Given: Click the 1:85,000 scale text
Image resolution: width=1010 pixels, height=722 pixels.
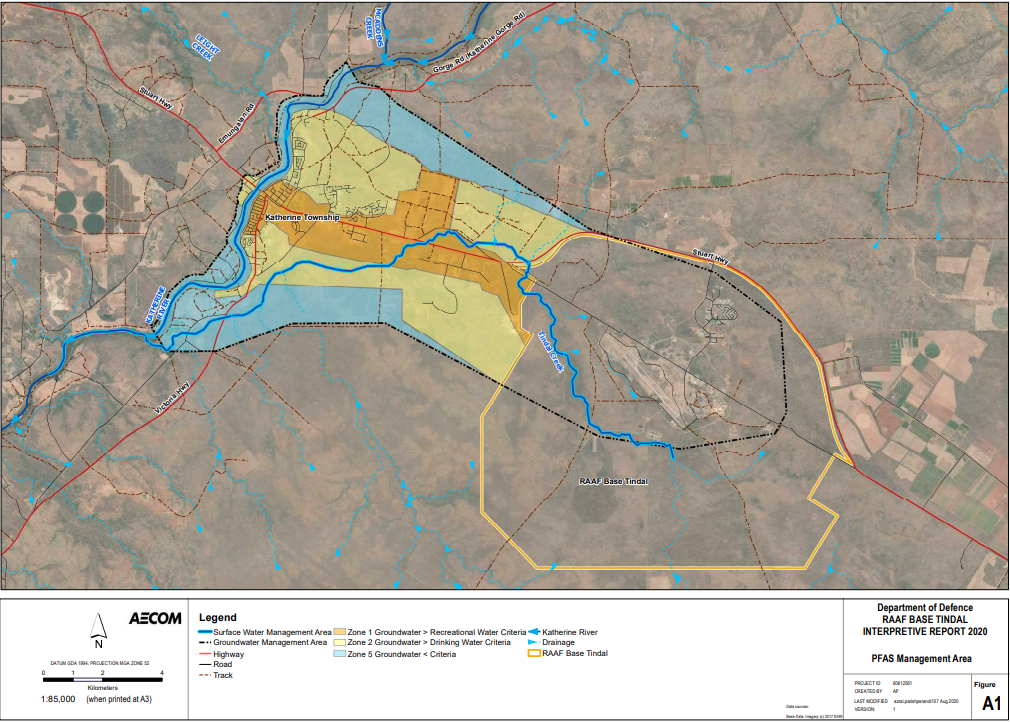Looking at the screenshot, I should click(x=58, y=699).
